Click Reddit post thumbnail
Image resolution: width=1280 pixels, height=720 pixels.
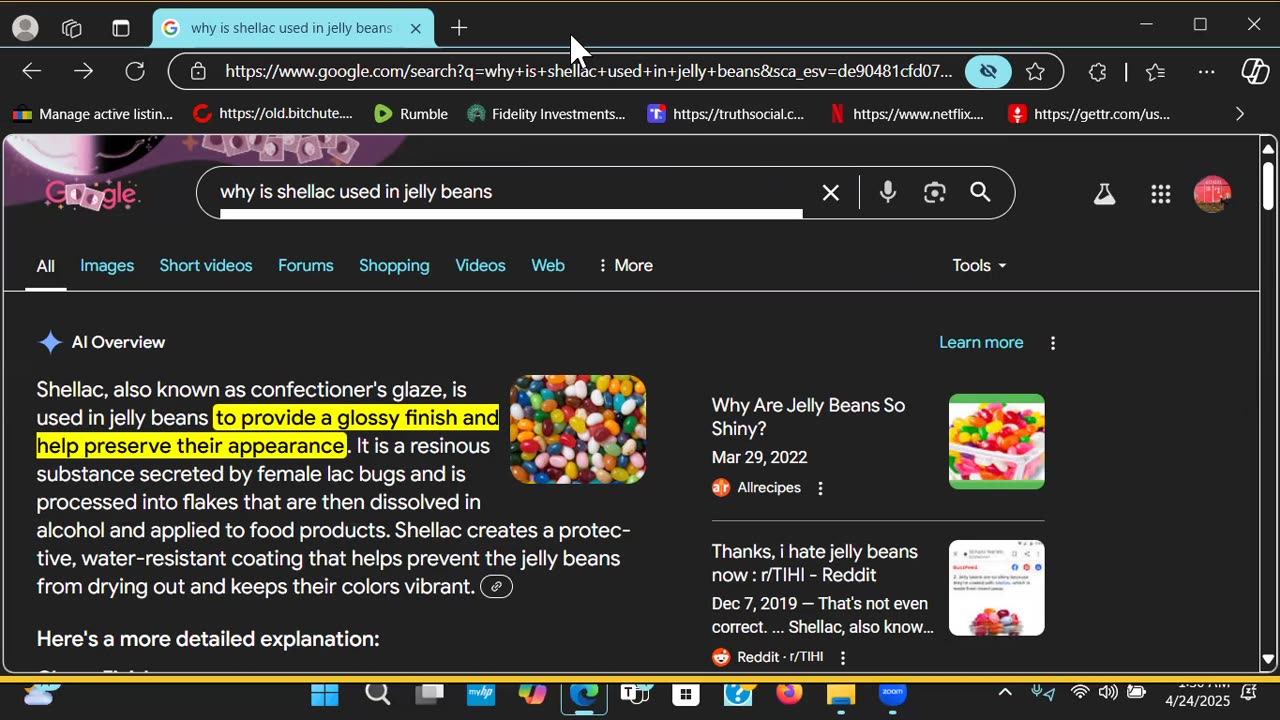[997, 588]
